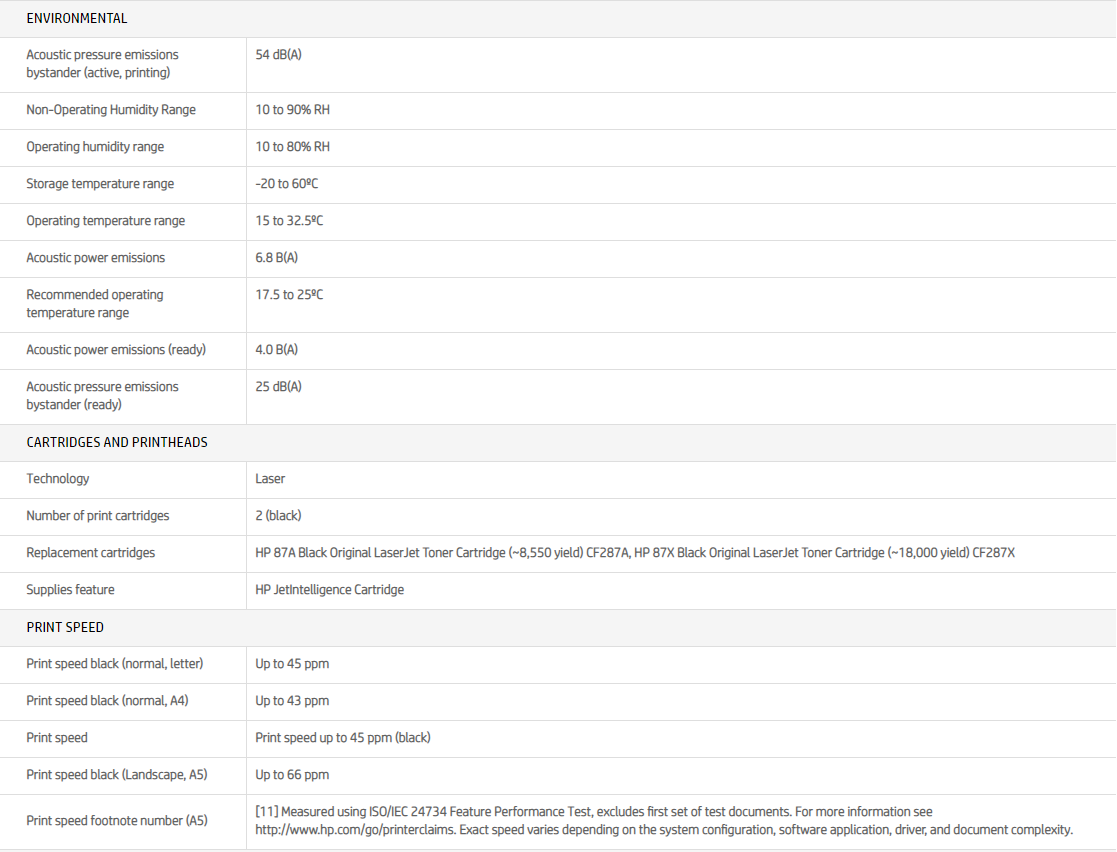Click the PRINT SPEED section header
The height and width of the screenshot is (852, 1117).
65,627
